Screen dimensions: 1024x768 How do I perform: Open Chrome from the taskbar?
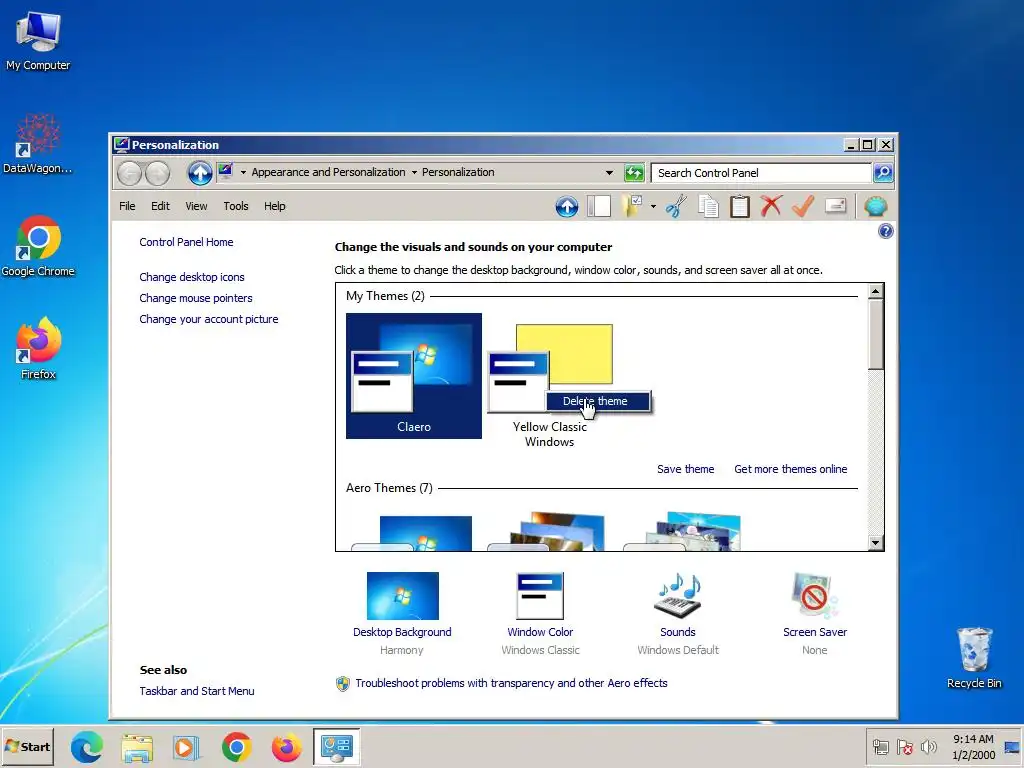point(236,747)
